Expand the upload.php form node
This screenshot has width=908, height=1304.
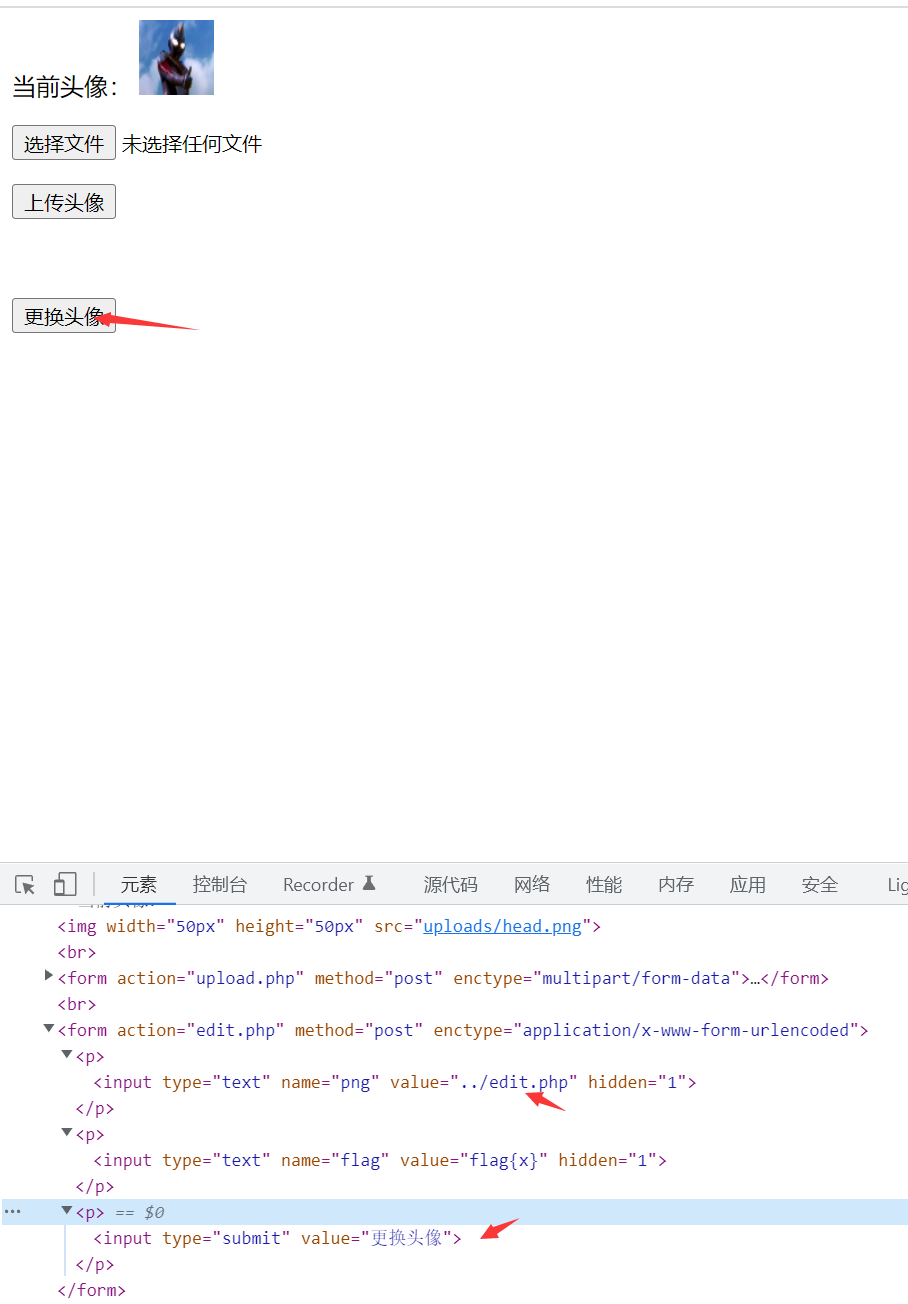coord(48,977)
